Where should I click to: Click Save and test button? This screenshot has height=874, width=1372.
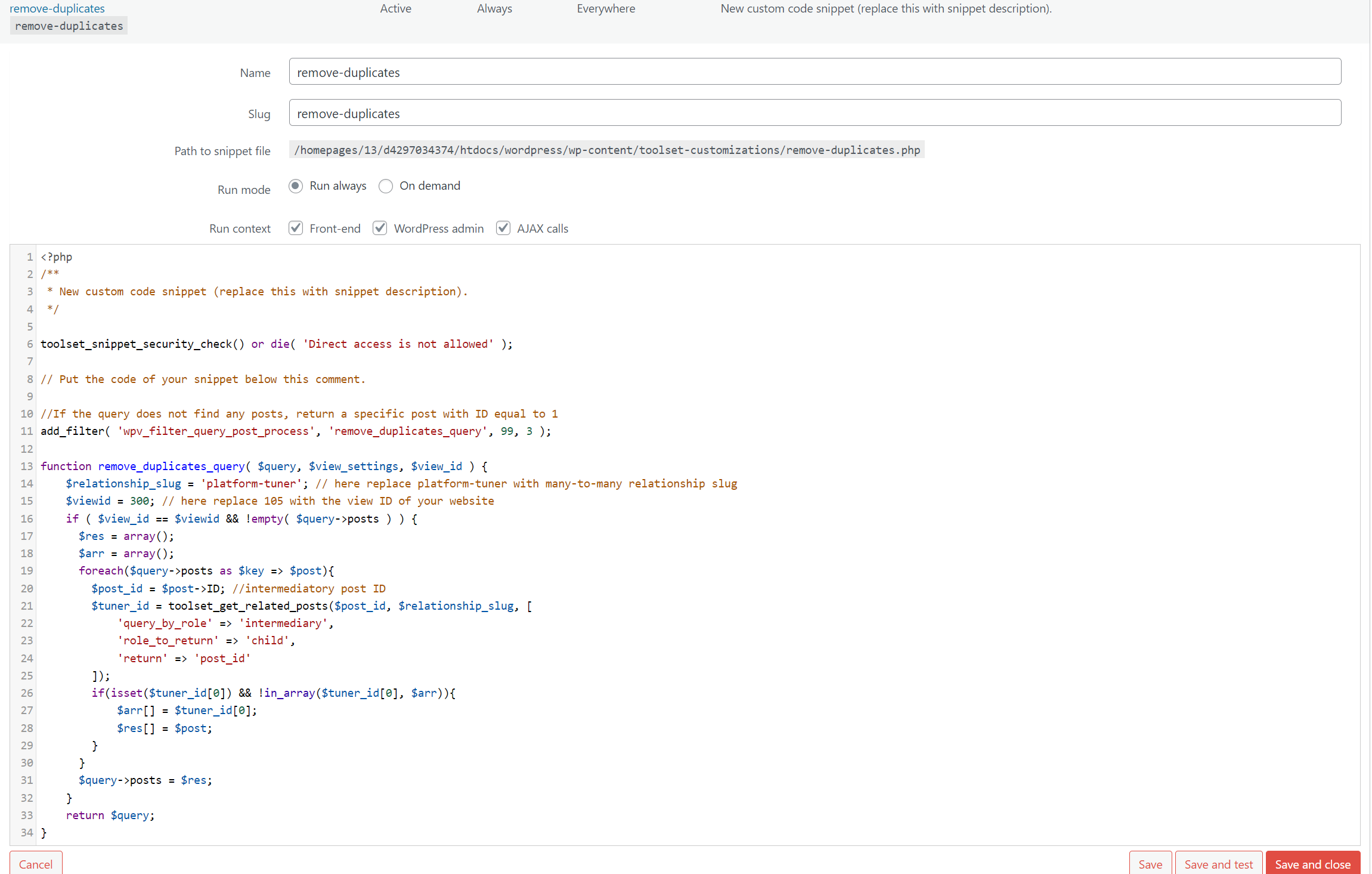tap(1219, 863)
